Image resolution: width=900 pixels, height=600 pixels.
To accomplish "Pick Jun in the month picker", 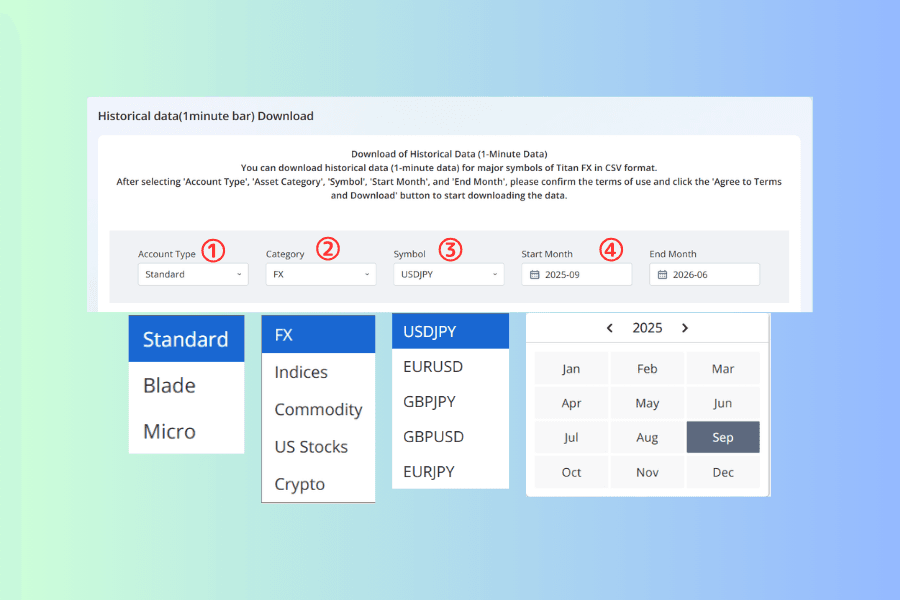I will click(x=723, y=403).
